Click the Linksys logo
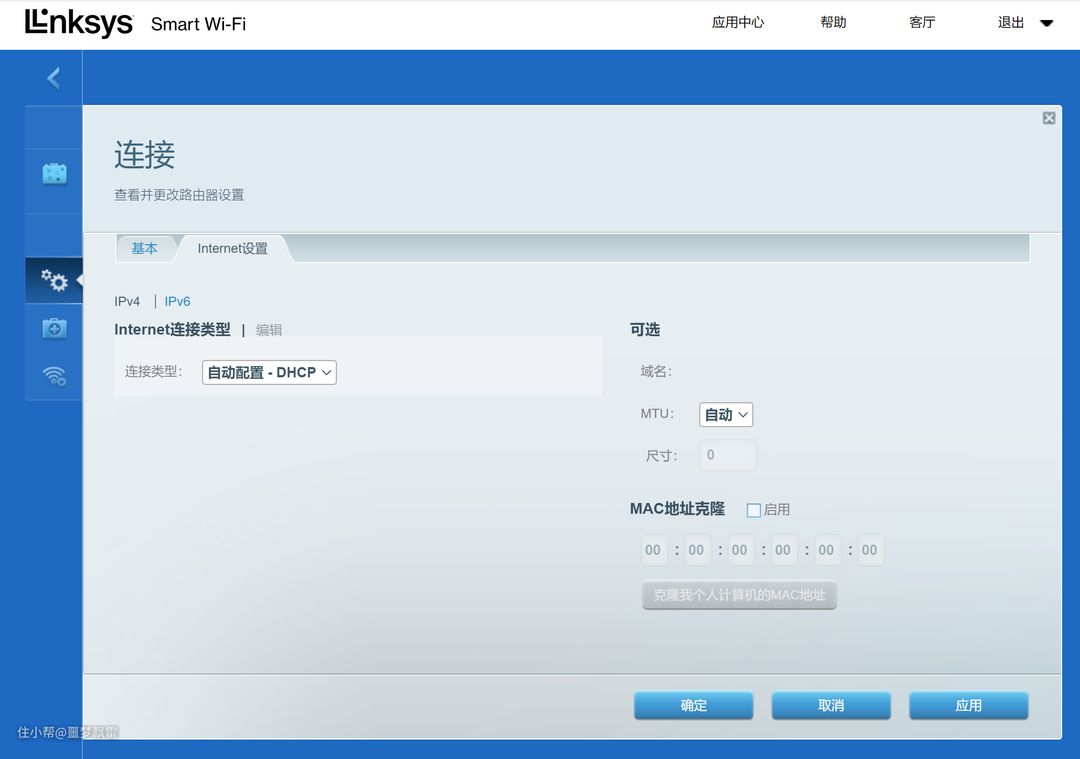This screenshot has width=1080, height=759. point(79,23)
